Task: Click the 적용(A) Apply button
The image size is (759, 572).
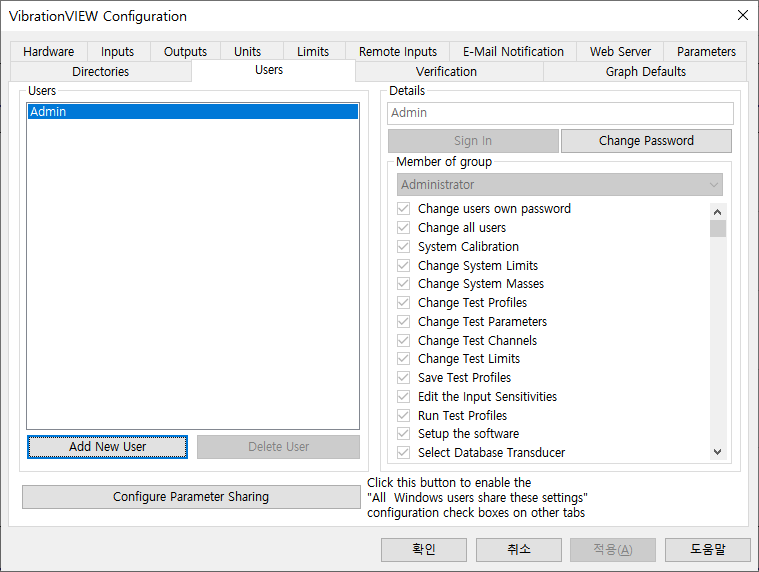Action: point(613,550)
